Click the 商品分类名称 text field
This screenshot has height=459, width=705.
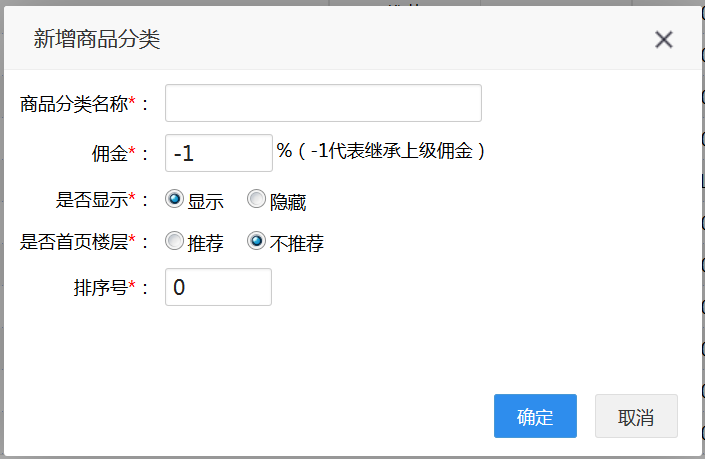point(323,103)
